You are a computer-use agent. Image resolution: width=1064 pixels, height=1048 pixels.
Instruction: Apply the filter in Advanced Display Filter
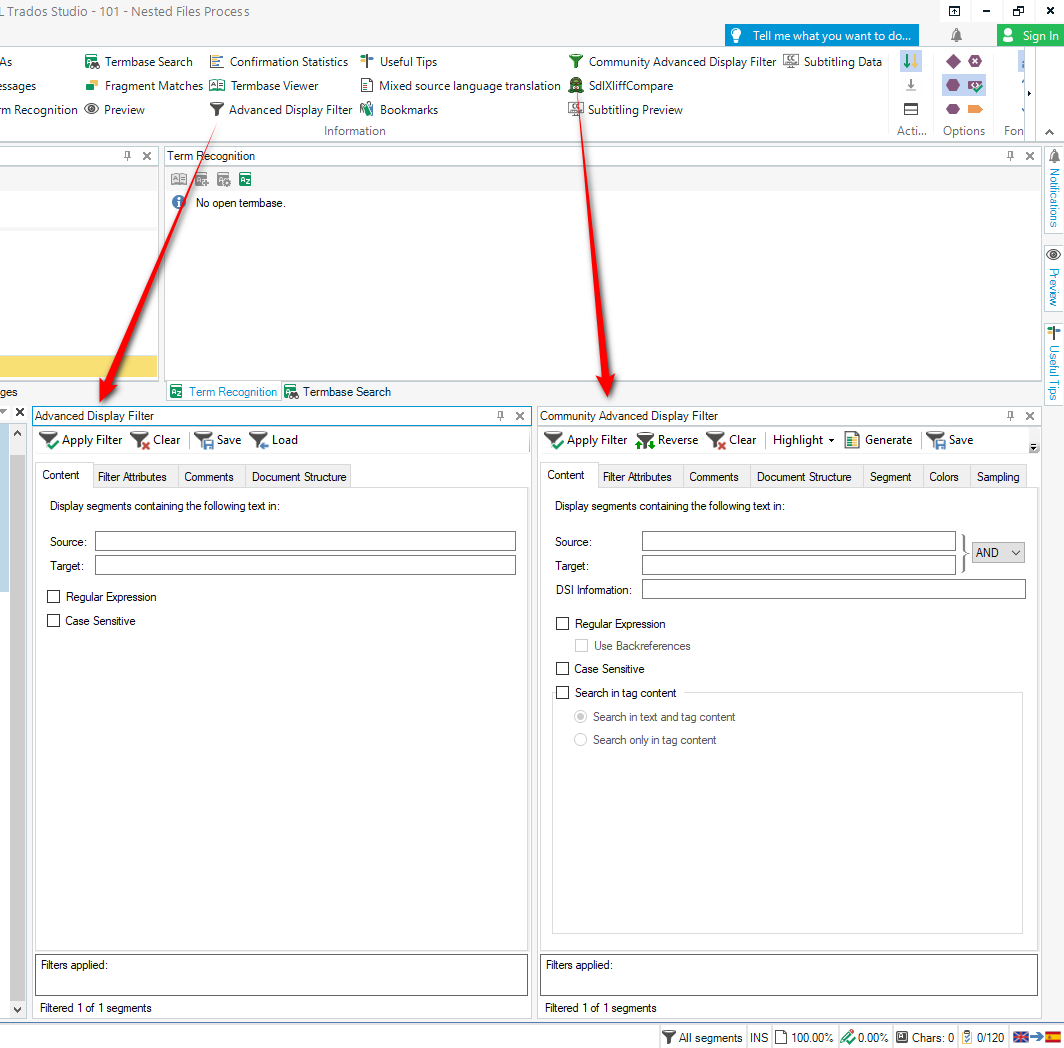click(80, 440)
